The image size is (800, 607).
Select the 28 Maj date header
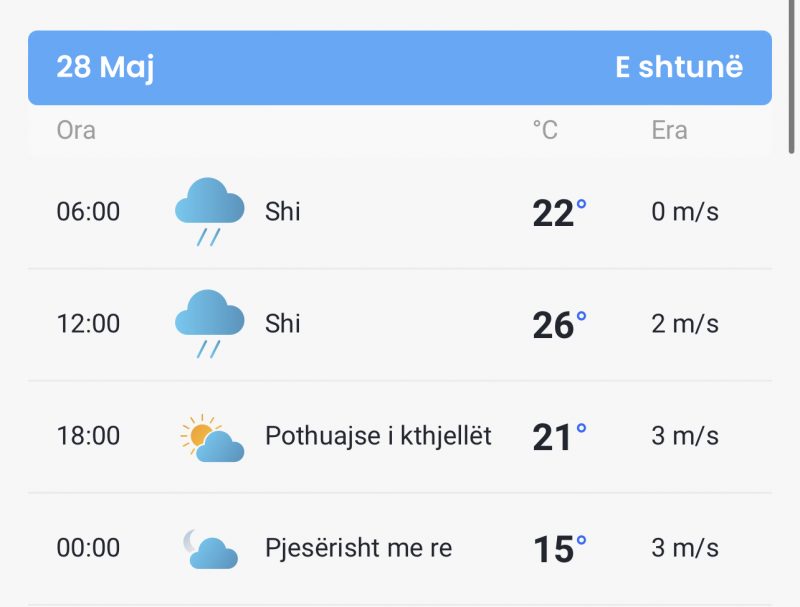[105, 67]
